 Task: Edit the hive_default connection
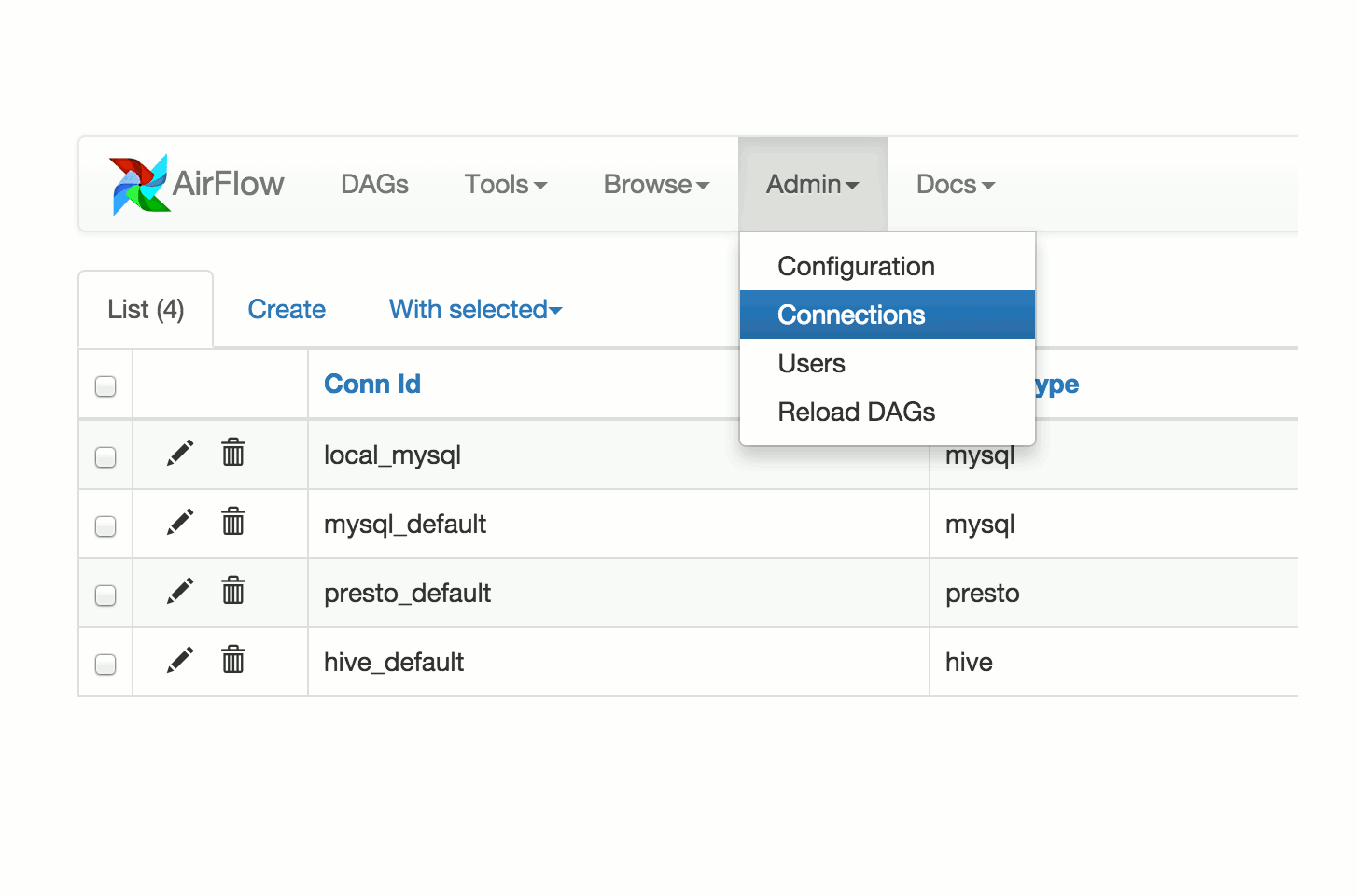[x=180, y=661]
